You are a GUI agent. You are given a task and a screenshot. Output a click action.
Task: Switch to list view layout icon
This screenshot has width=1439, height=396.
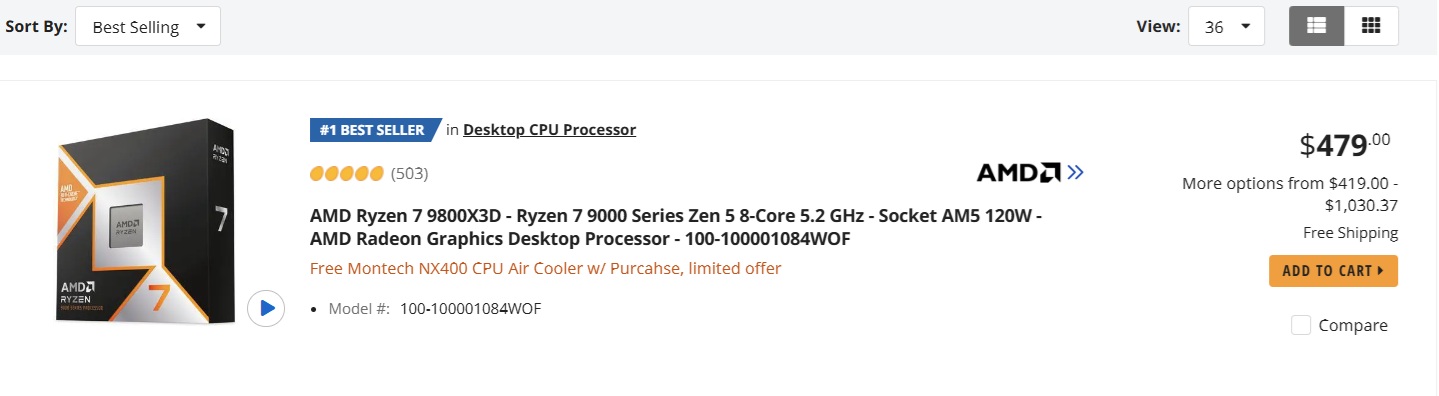pyautogui.click(x=1316, y=26)
